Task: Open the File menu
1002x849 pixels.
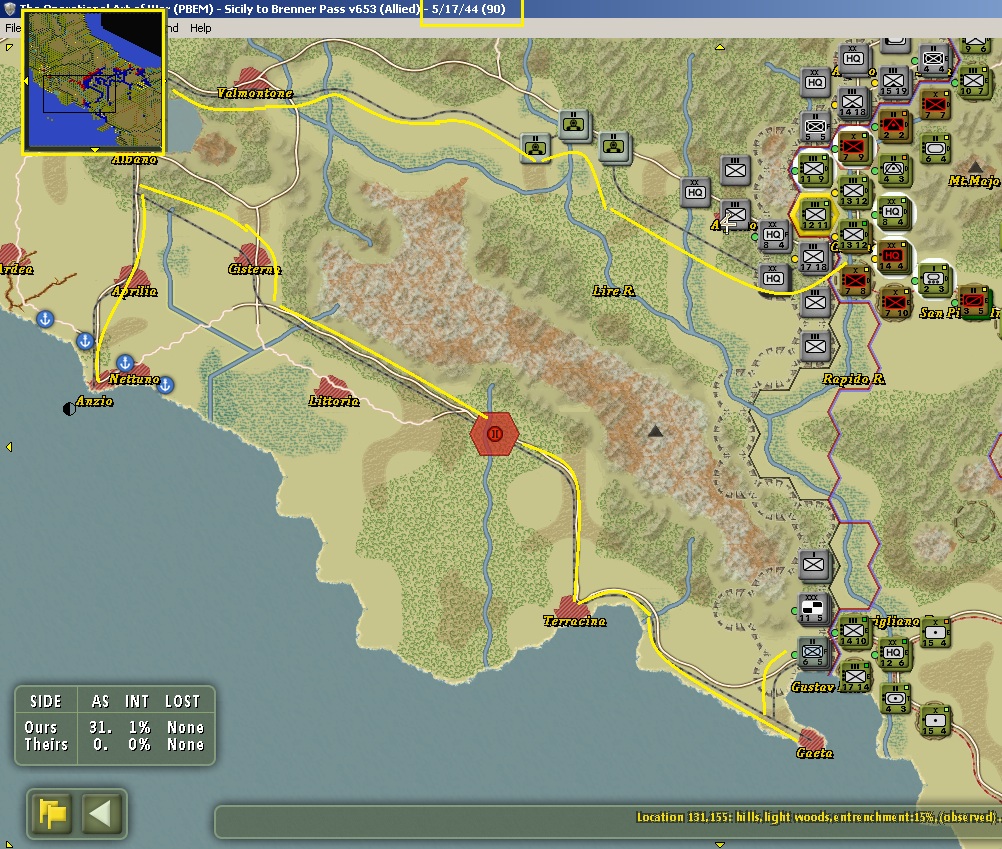Action: (13, 28)
